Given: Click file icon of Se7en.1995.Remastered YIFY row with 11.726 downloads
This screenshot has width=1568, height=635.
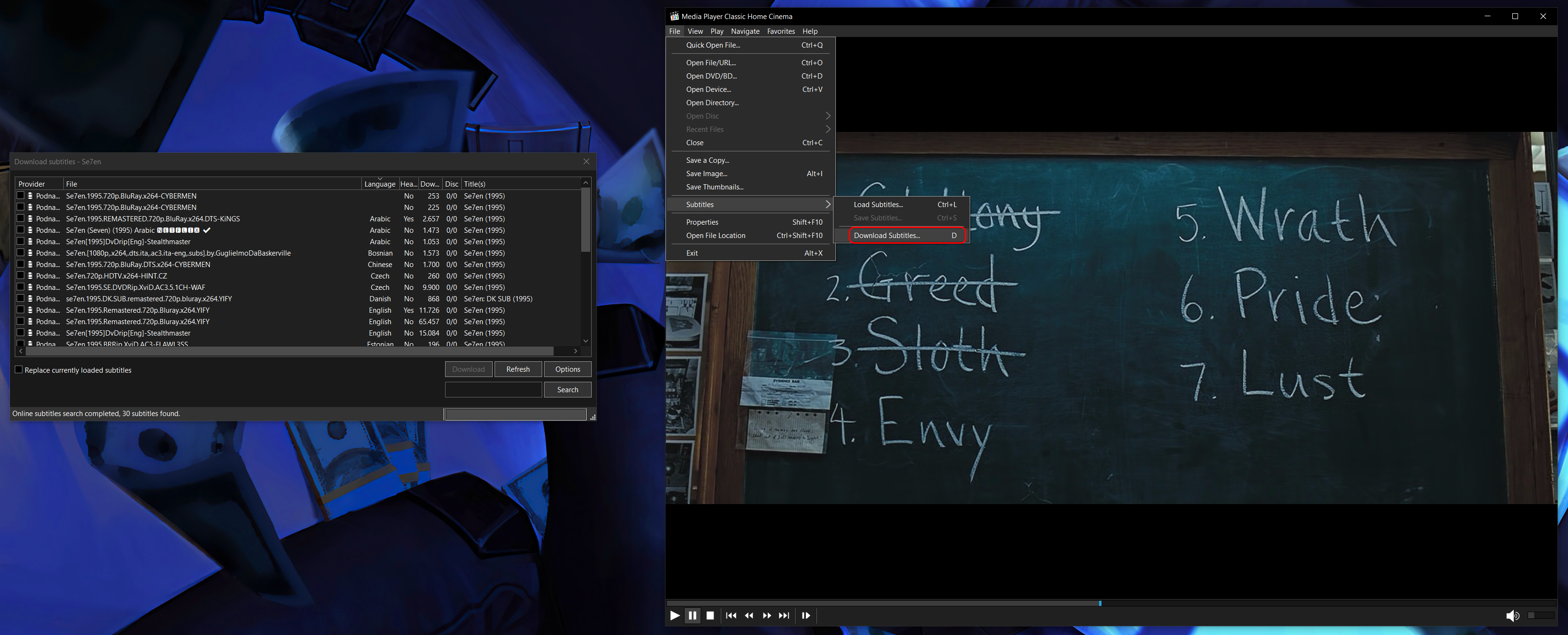Looking at the screenshot, I should [x=30, y=310].
